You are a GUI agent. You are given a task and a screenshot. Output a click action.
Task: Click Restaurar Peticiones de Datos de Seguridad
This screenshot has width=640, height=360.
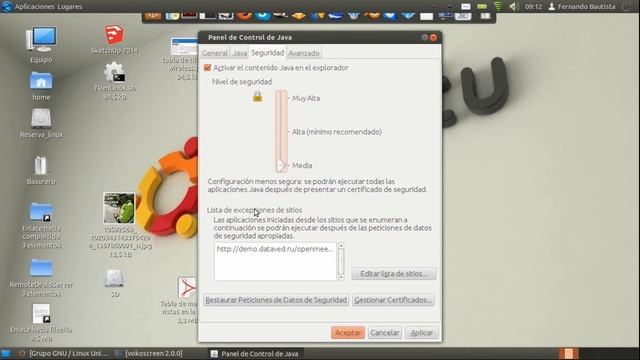(x=276, y=300)
